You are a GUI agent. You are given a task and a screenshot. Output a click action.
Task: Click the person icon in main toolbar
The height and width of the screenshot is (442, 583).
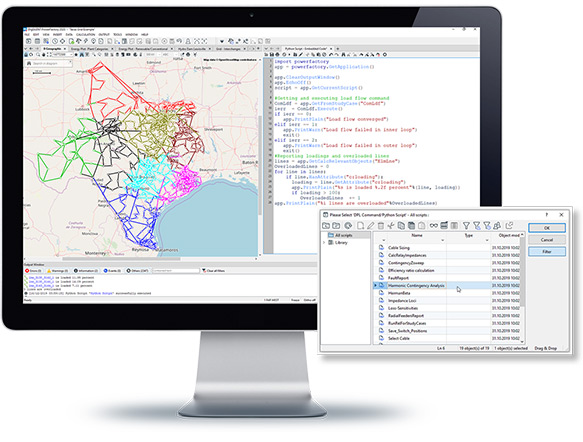(188, 41)
